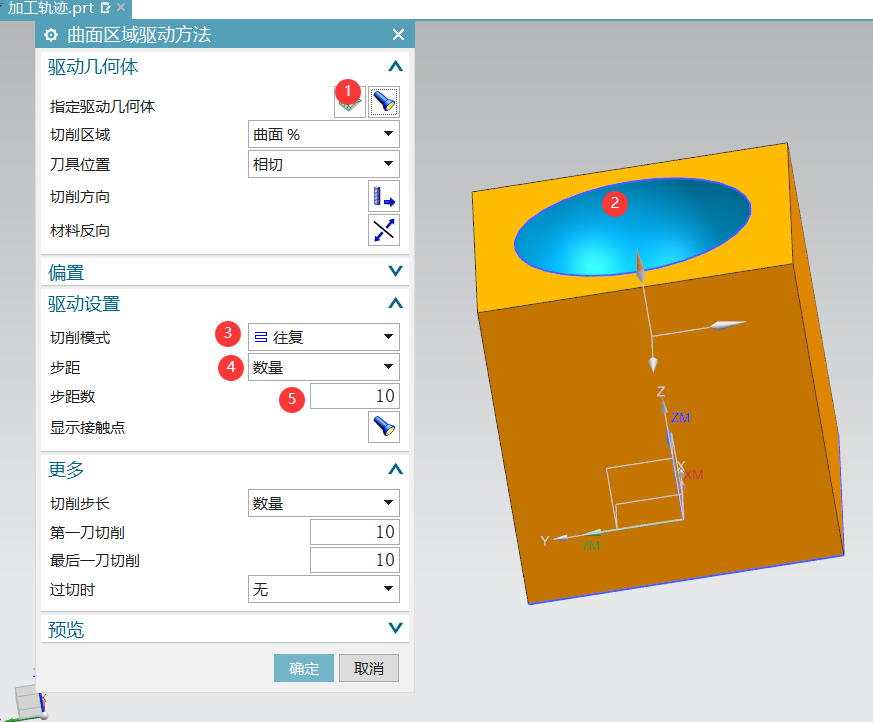Image resolution: width=873 pixels, height=722 pixels.
Task: Open the 切削区域 dropdown showing 曲面 %
Action: [323, 135]
